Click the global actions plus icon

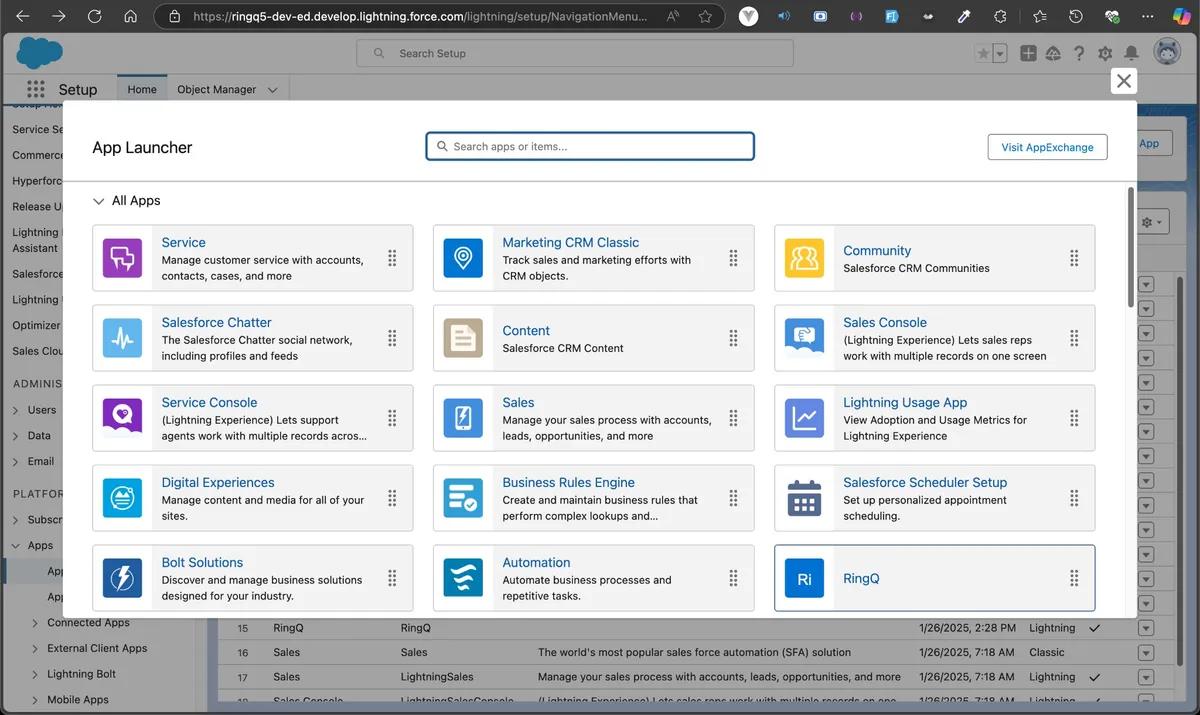point(1028,53)
